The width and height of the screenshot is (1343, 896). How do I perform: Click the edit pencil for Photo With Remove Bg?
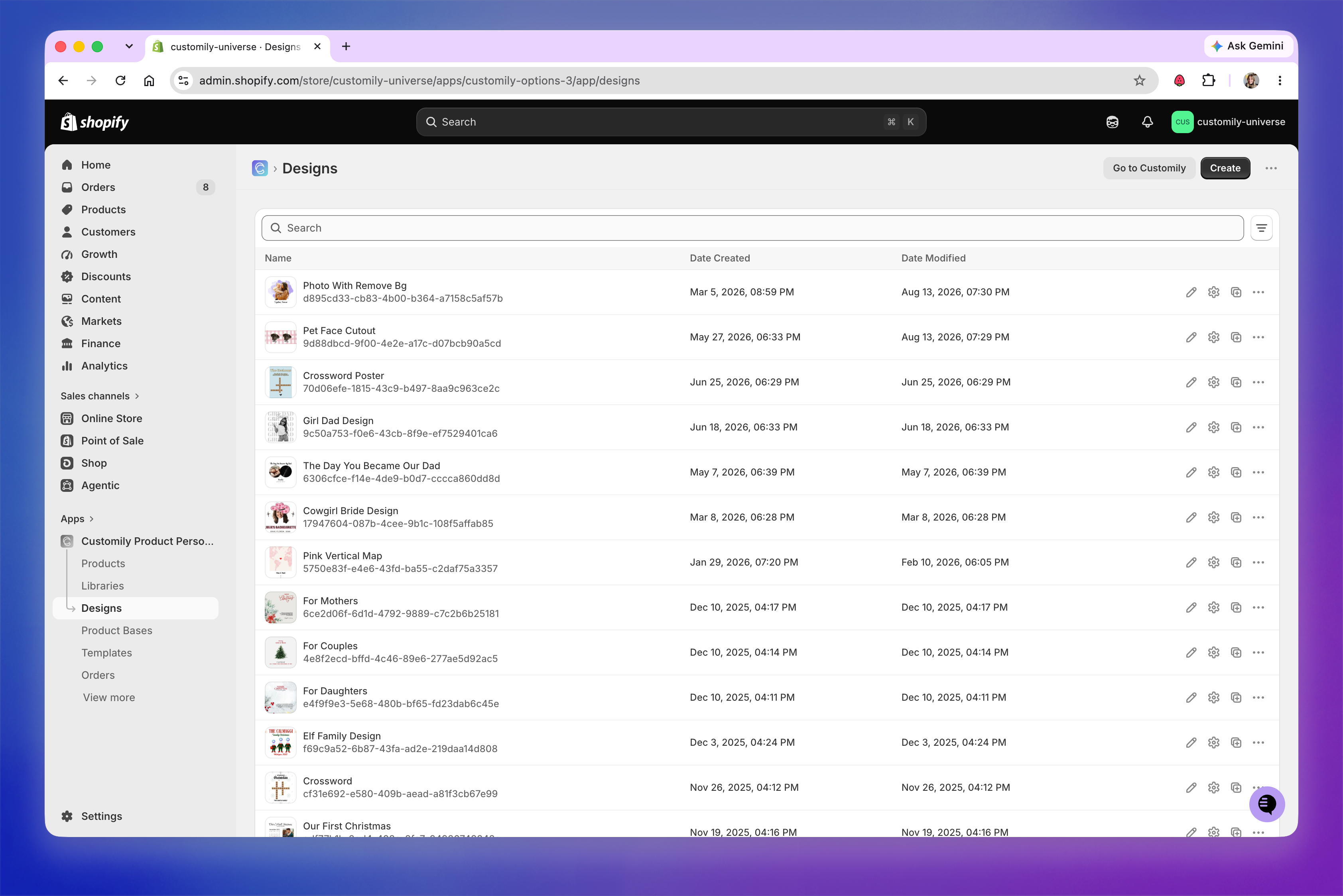(x=1191, y=292)
